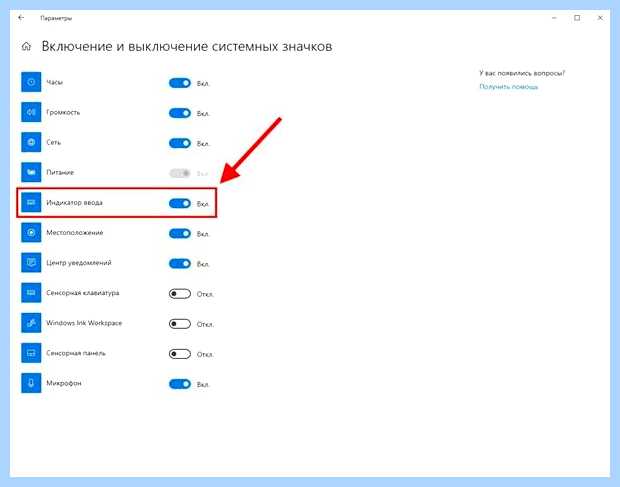Click the Сеть label text
The width and height of the screenshot is (620, 487).
(54, 142)
